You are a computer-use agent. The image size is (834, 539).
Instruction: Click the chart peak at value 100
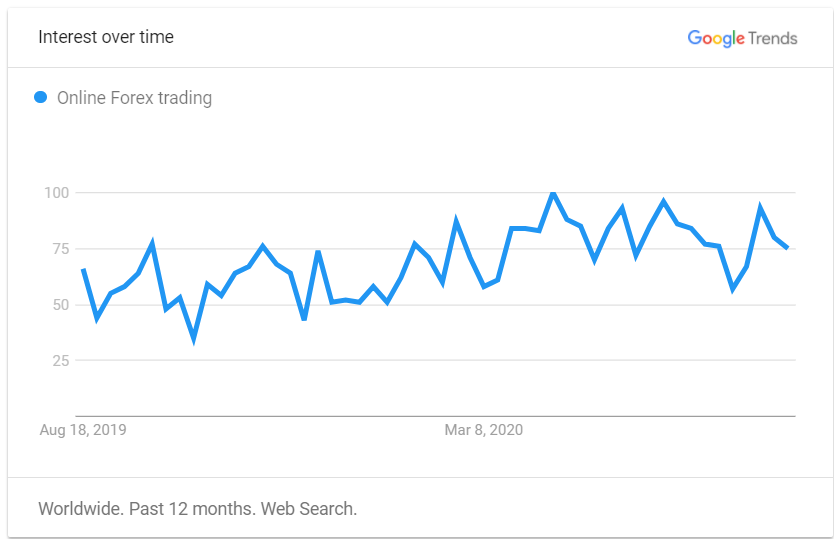pos(553,193)
